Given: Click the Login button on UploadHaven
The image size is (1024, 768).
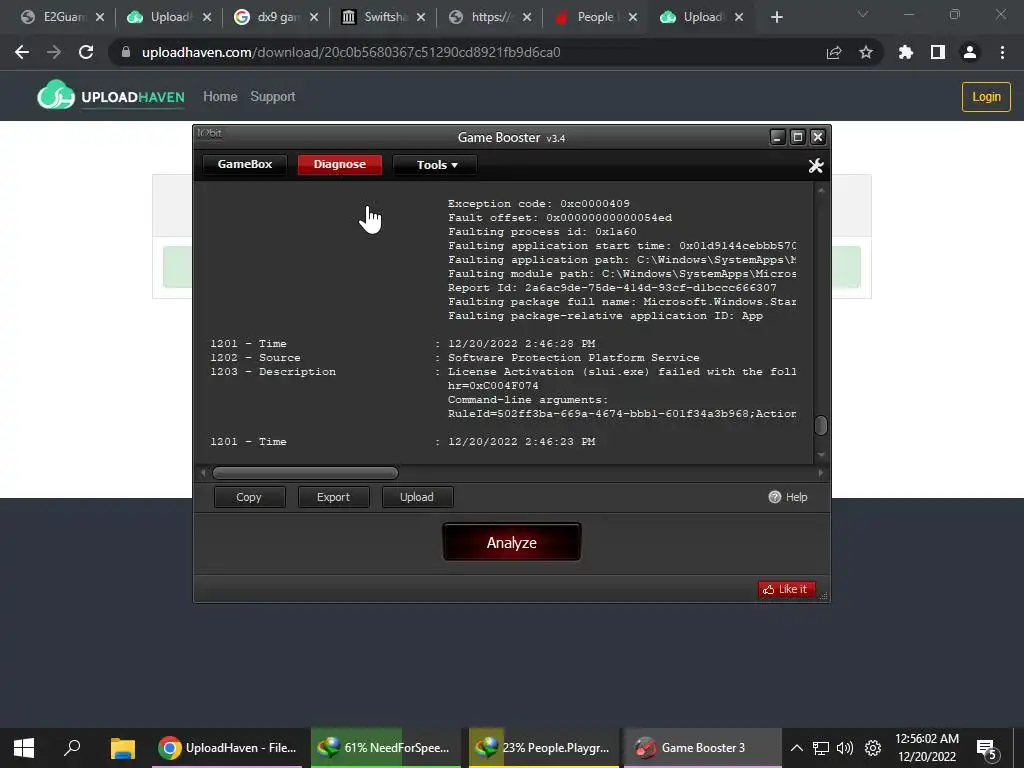Looking at the screenshot, I should tap(986, 97).
